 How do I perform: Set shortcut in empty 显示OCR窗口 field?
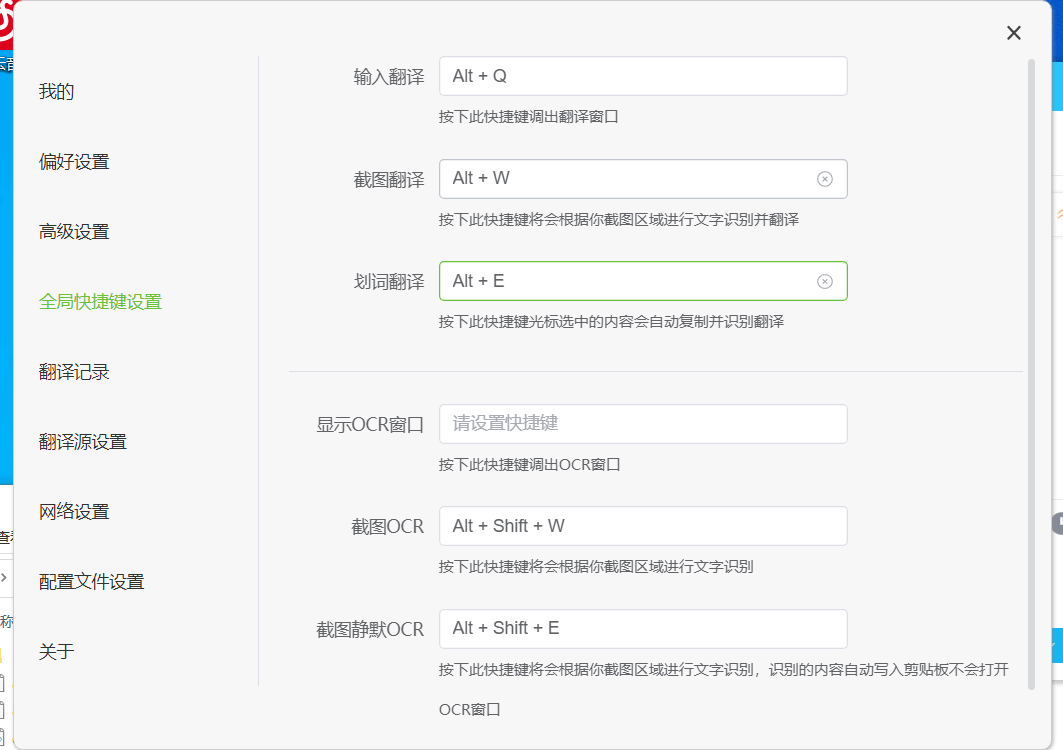[x=642, y=424]
